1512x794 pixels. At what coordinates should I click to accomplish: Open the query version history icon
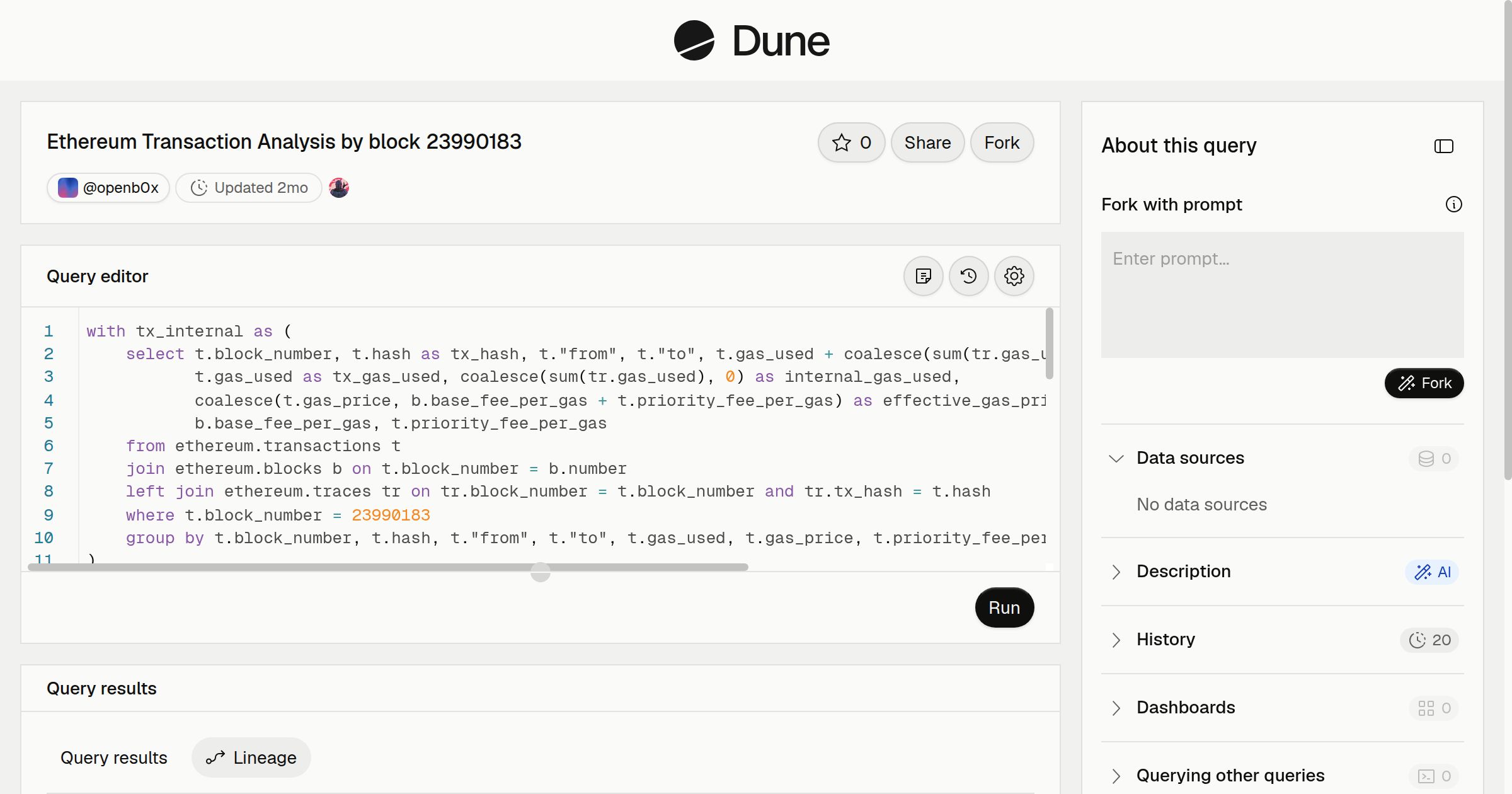pyautogui.click(x=969, y=276)
